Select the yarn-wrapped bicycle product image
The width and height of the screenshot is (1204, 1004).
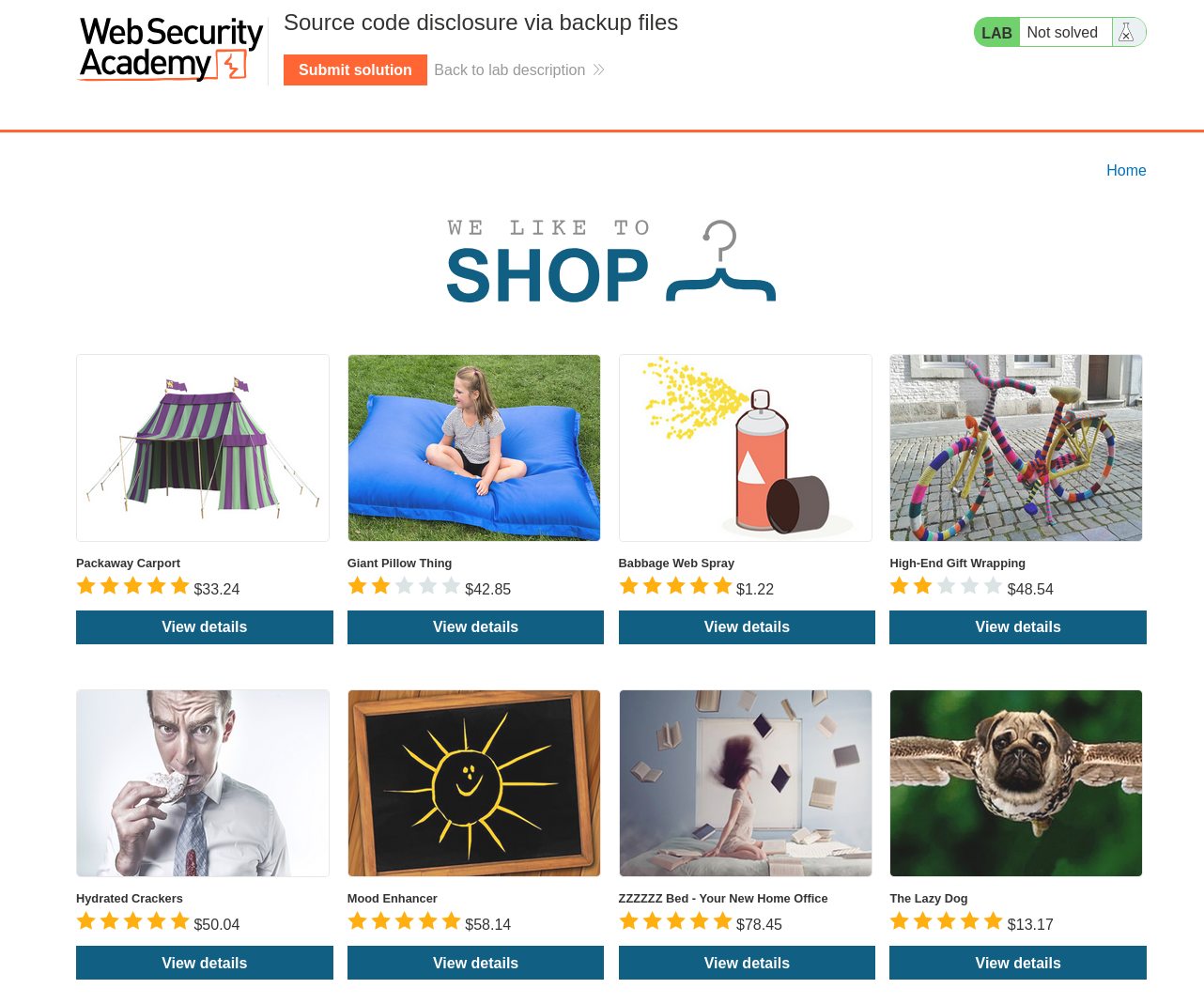pyautogui.click(x=1016, y=448)
